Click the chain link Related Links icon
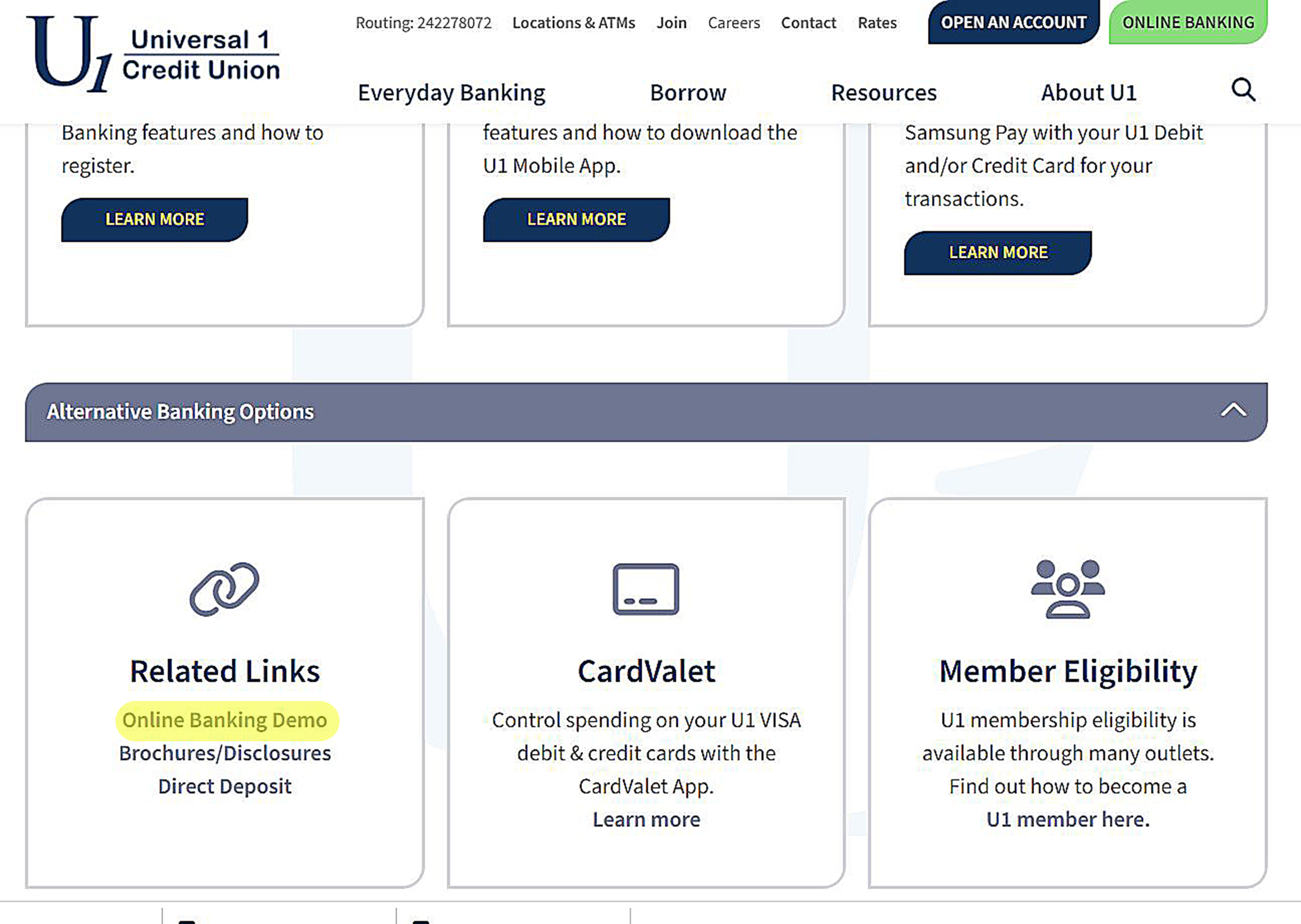 click(224, 589)
